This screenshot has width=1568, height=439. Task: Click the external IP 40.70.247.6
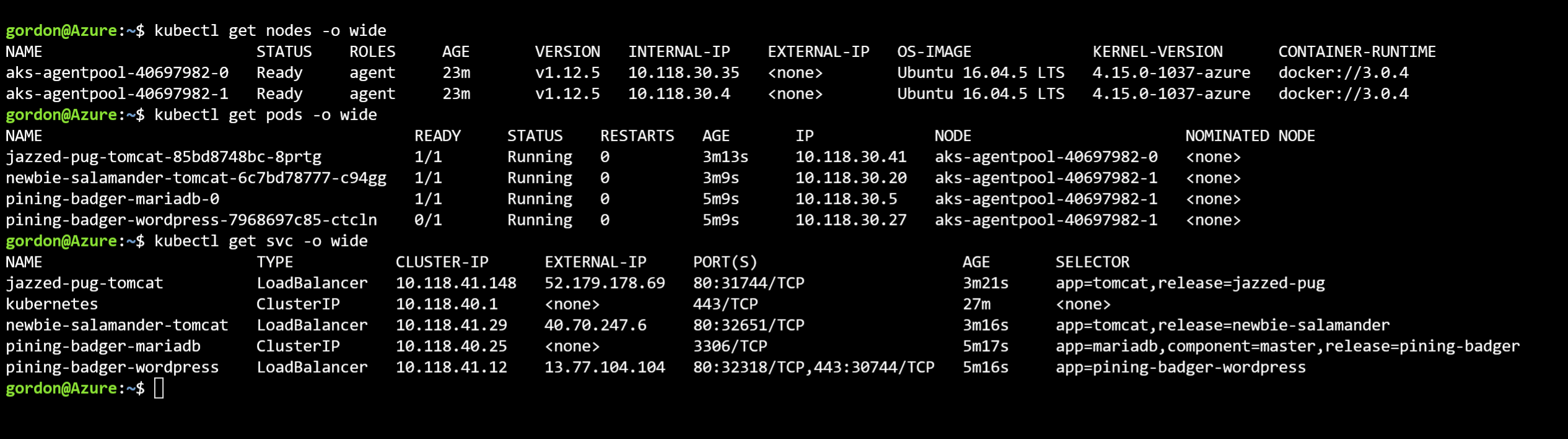point(595,325)
